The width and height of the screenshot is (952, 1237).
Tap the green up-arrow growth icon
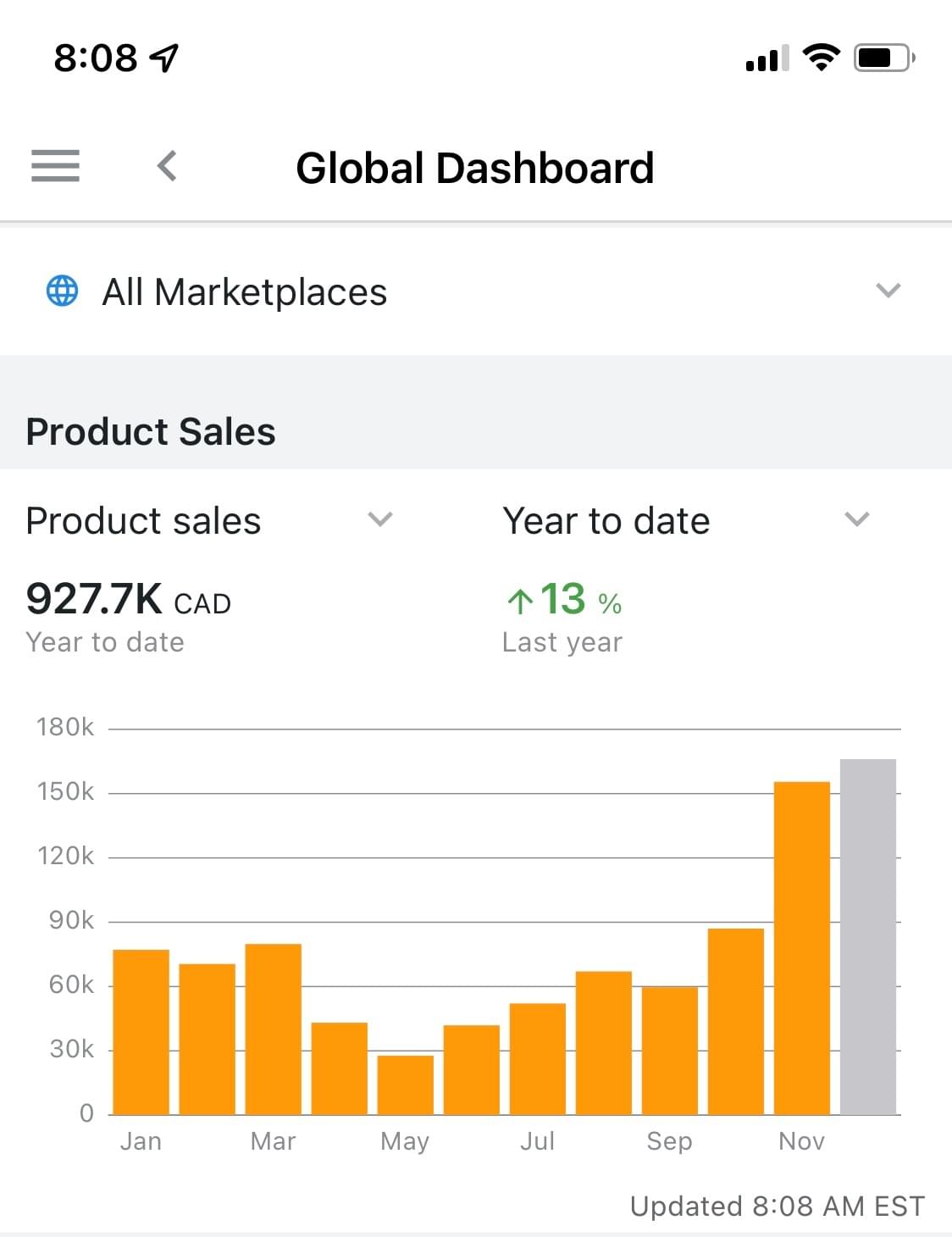pyautogui.click(x=519, y=601)
